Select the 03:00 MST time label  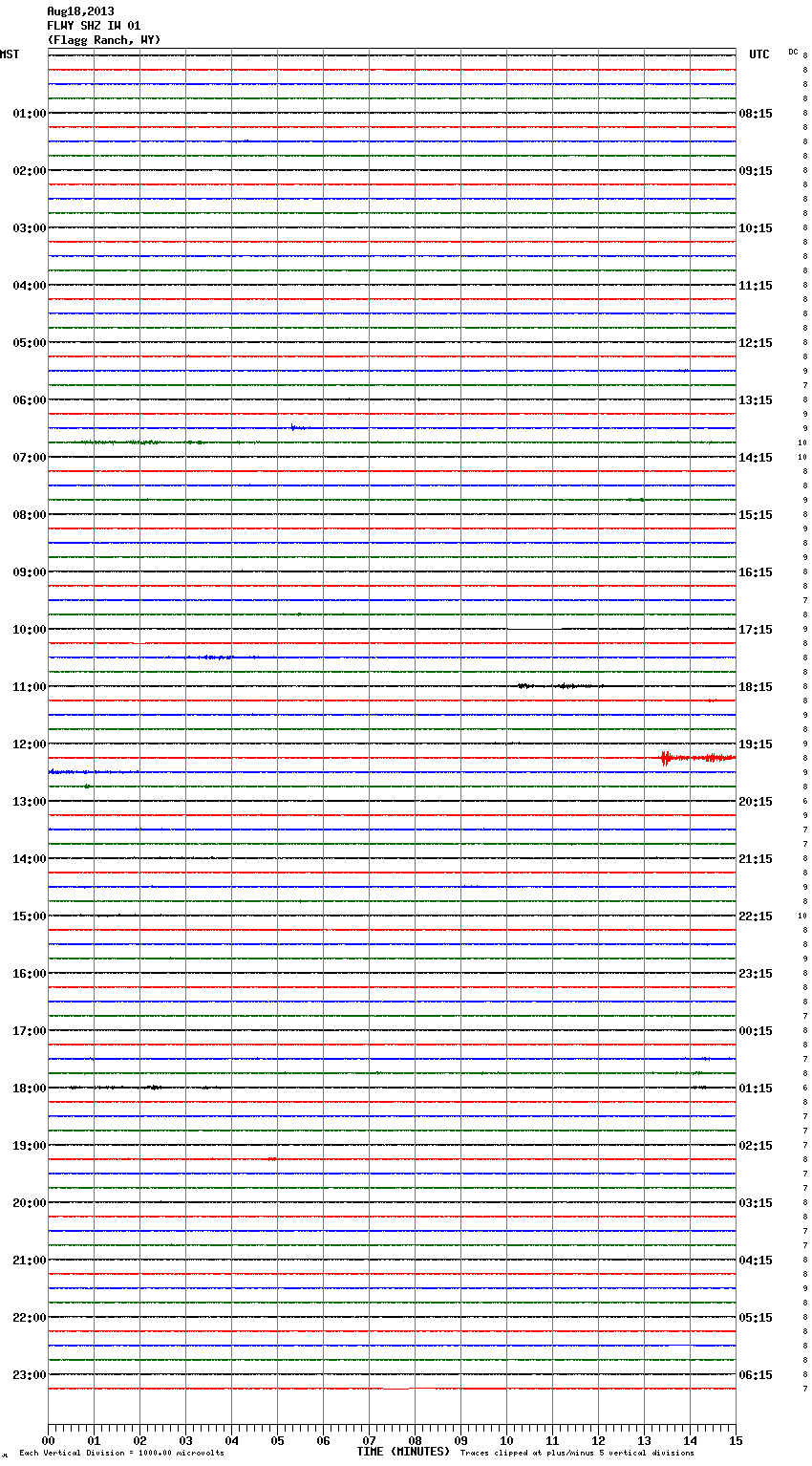coord(29,228)
